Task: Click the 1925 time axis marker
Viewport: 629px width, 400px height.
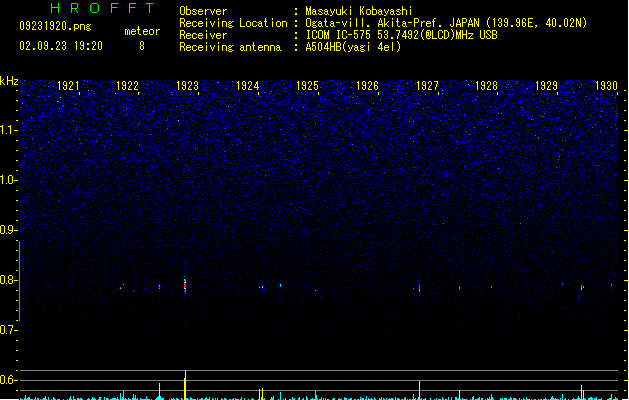Action: (x=307, y=86)
